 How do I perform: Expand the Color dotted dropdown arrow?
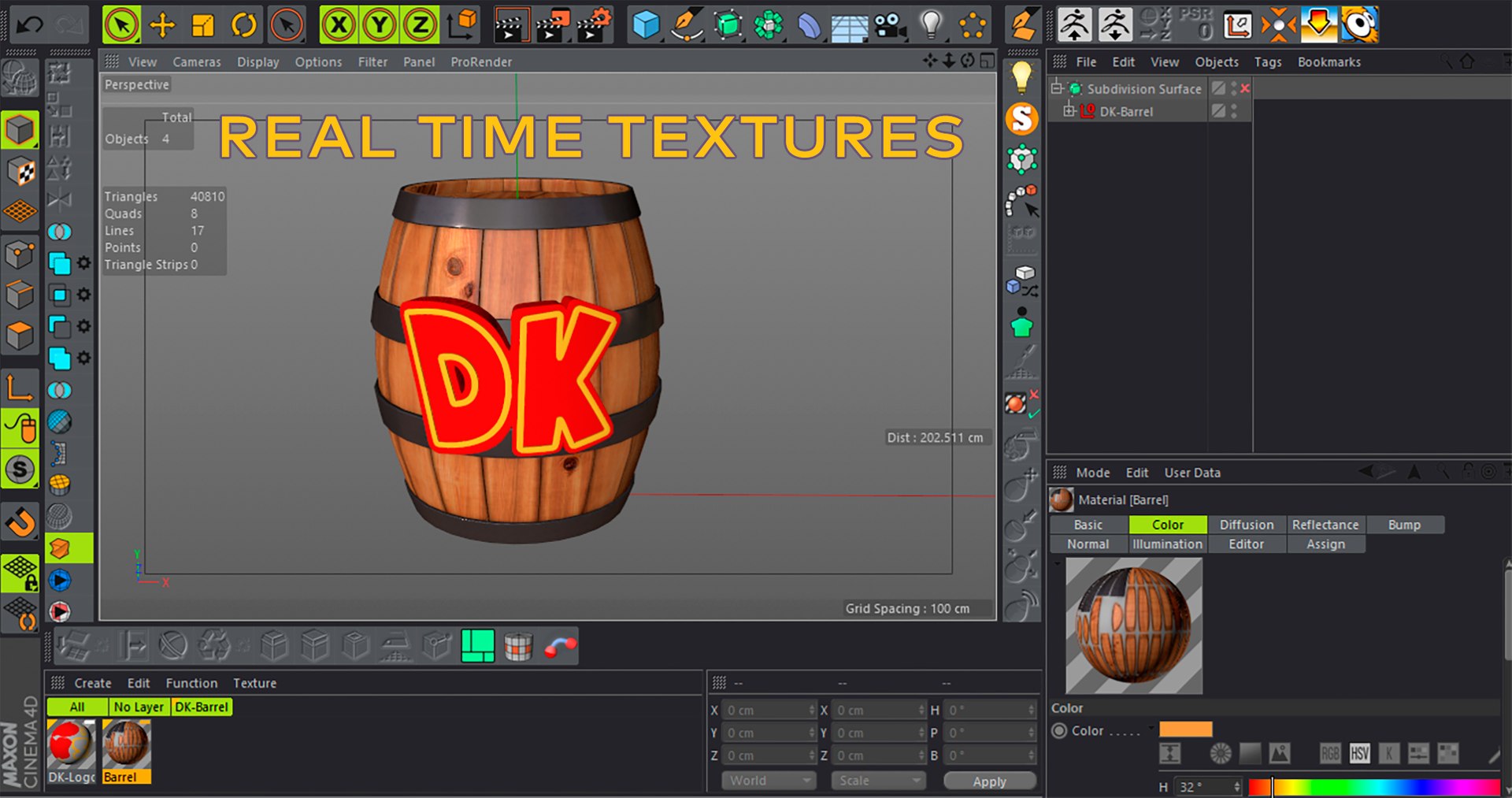click(x=1151, y=728)
